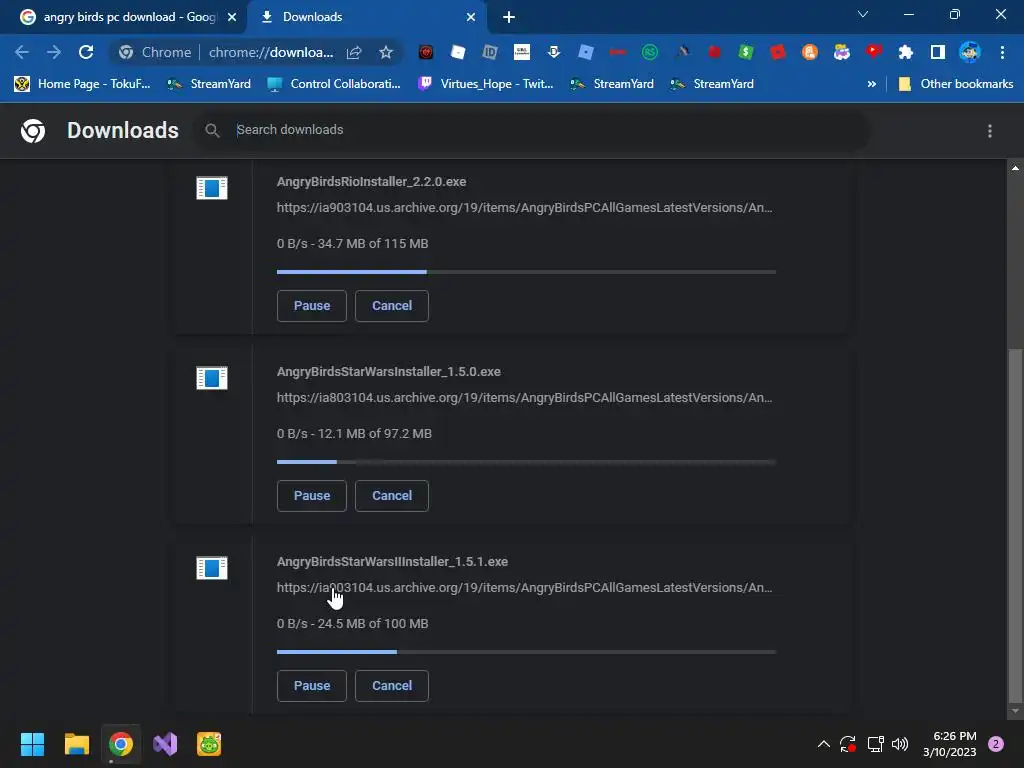Click the green RS circle extension icon
The width and height of the screenshot is (1024, 768).
click(650, 52)
